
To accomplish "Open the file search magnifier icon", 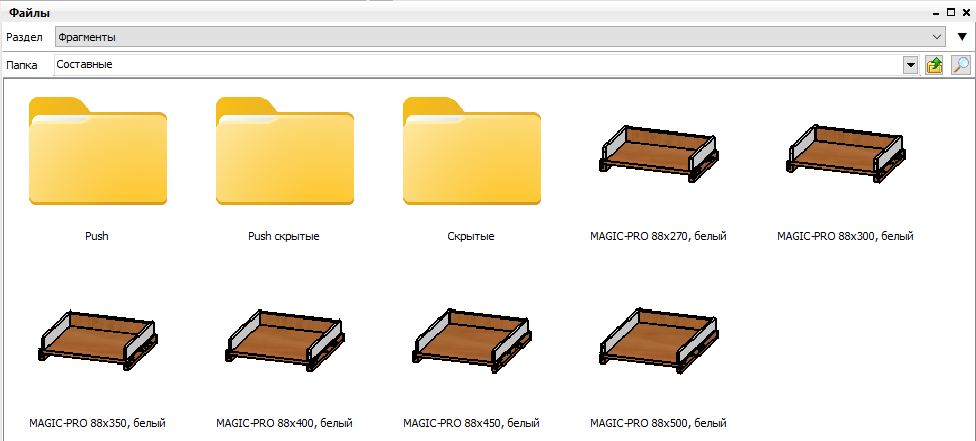I will point(961,65).
